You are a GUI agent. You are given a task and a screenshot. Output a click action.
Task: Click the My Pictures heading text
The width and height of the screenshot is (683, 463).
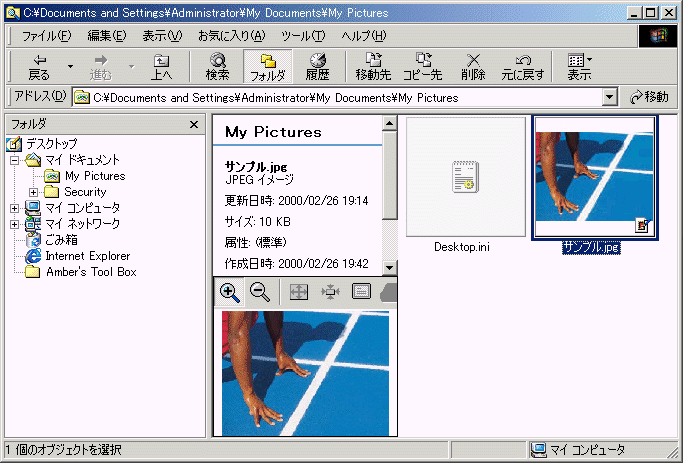pos(273,132)
